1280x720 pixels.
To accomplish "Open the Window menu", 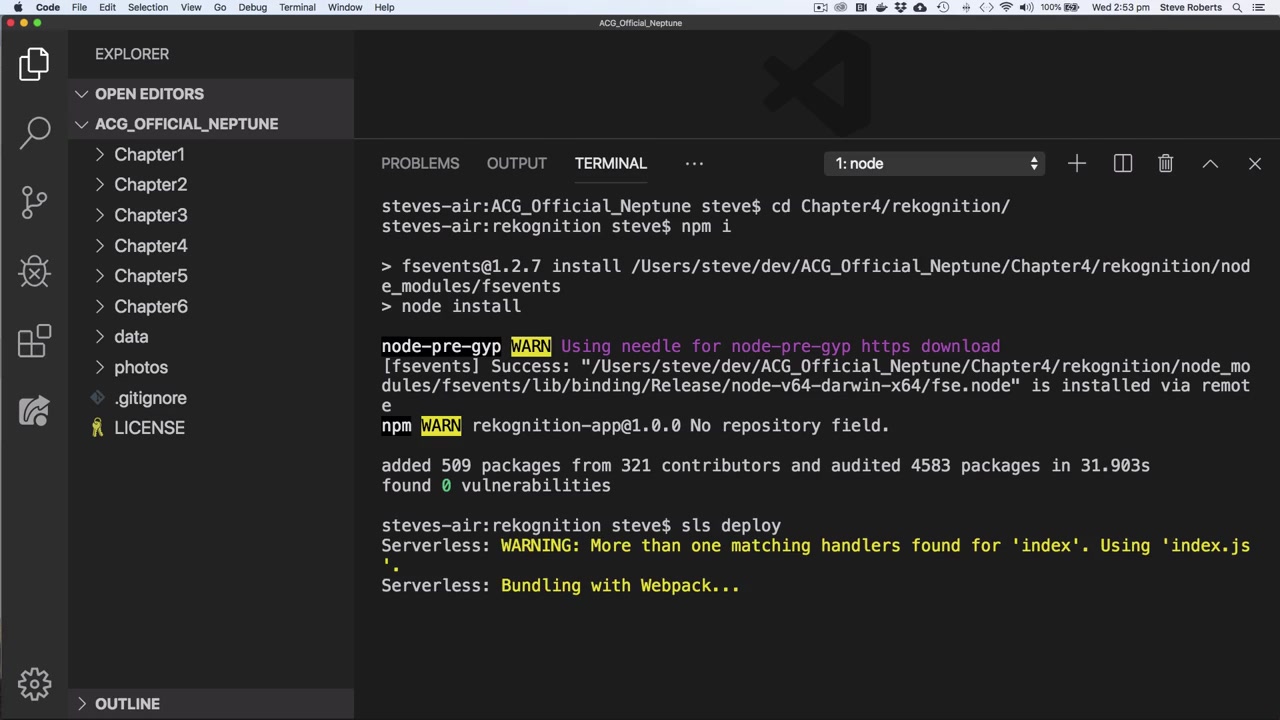I will pos(345,7).
